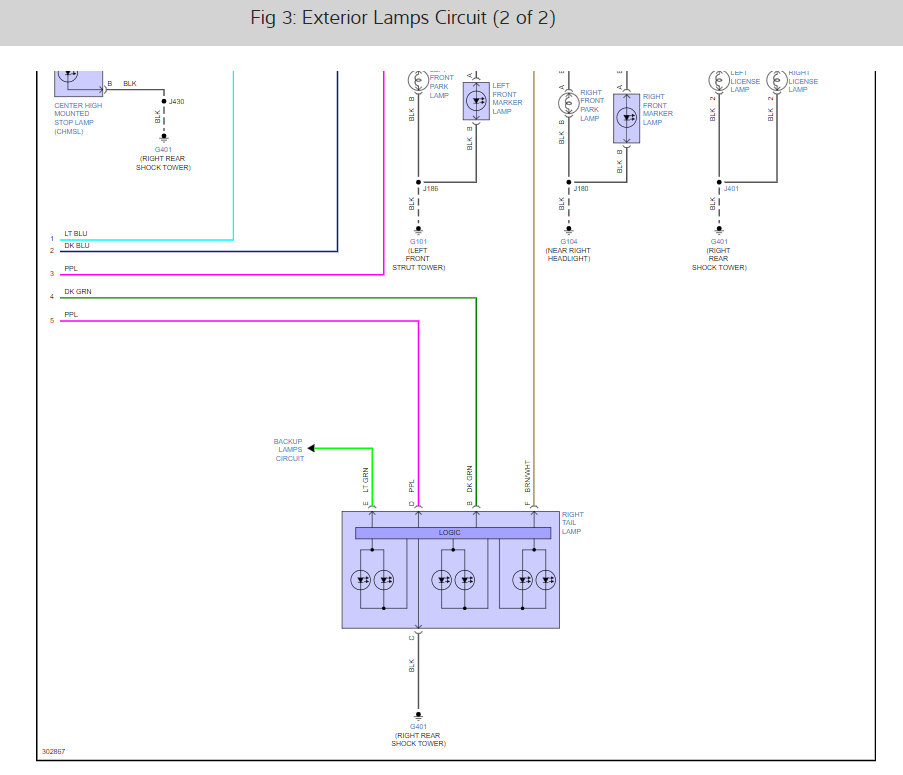This screenshot has width=903, height=775.
Task: Click junction label J430
Action: tap(176, 101)
